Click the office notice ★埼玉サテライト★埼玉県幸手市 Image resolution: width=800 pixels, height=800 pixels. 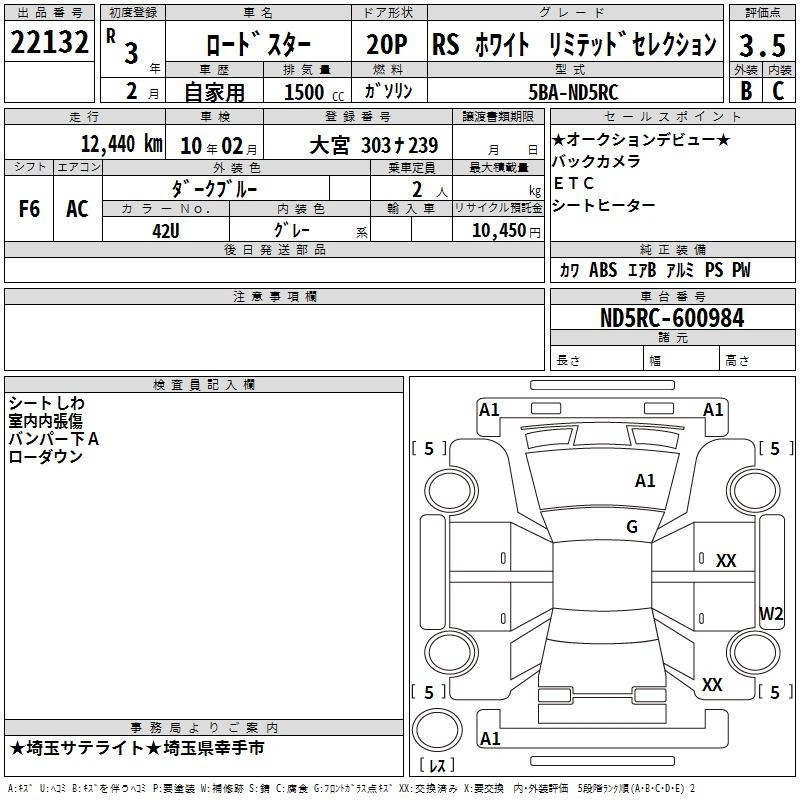[x=137, y=748]
